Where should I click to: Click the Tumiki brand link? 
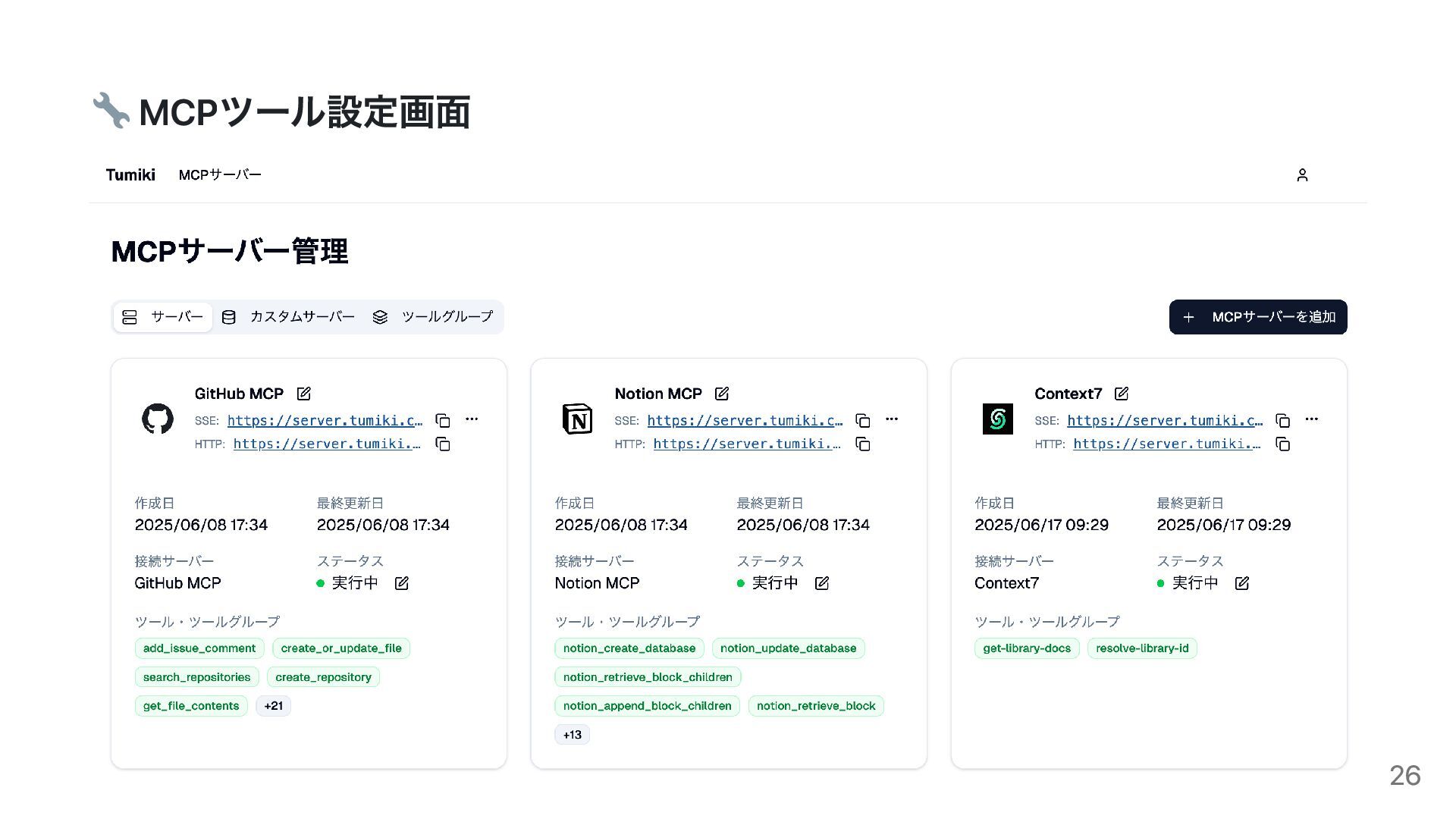coord(130,175)
